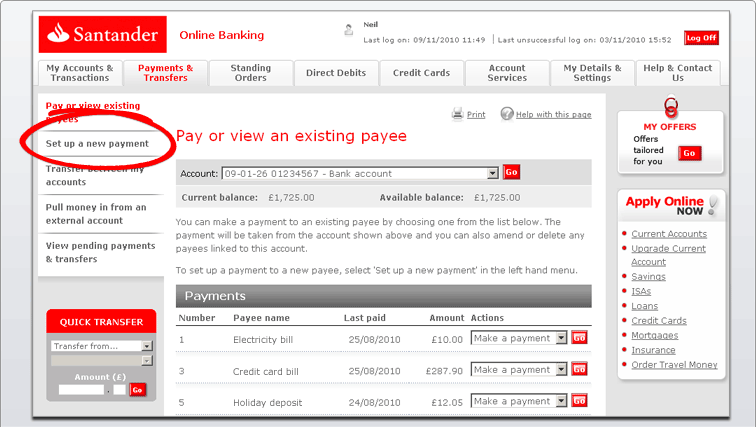The height and width of the screenshot is (427, 756).
Task: Click the Log Off button
Action: coord(702,38)
